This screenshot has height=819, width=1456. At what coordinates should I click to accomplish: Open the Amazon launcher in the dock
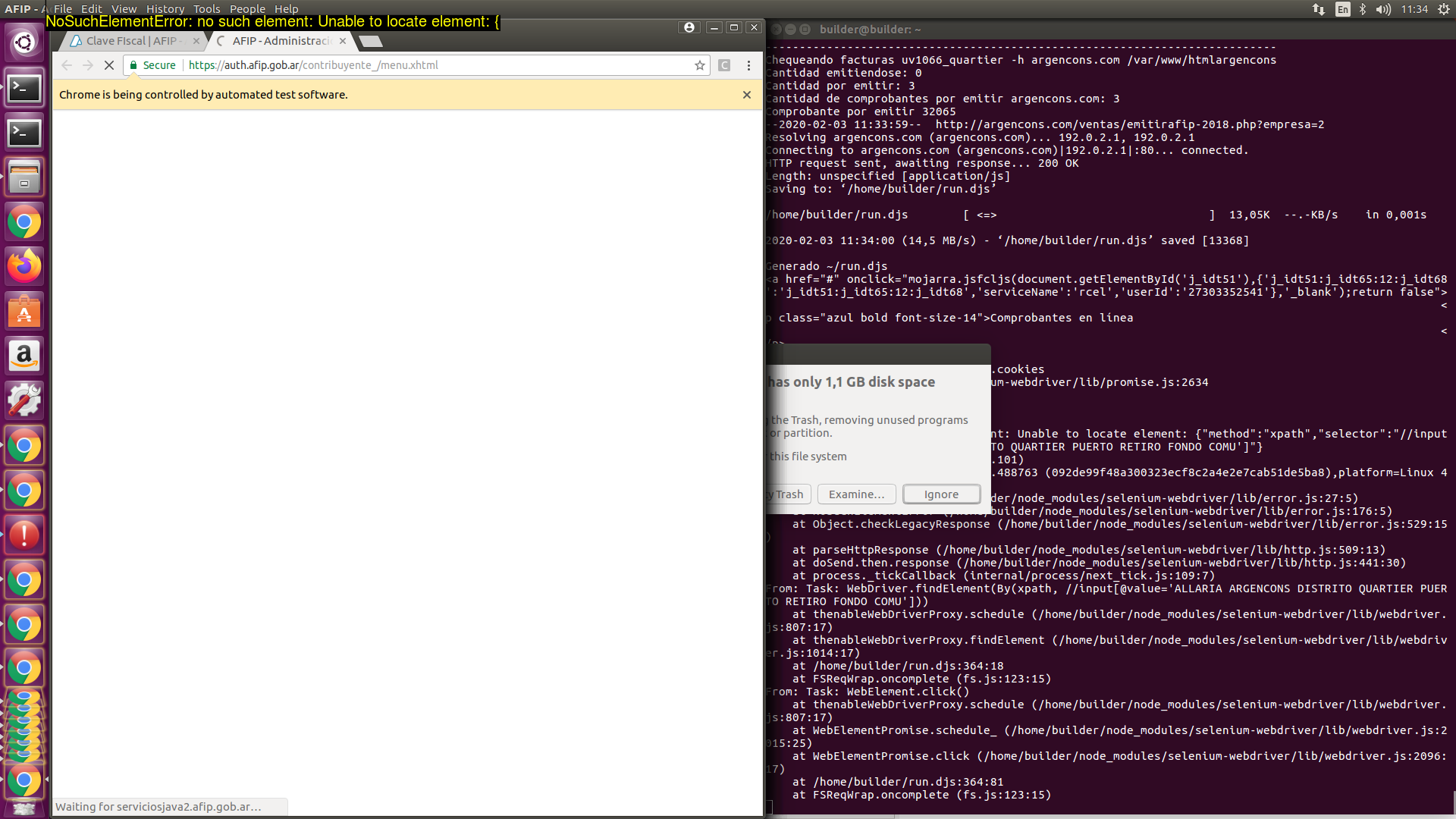24,356
